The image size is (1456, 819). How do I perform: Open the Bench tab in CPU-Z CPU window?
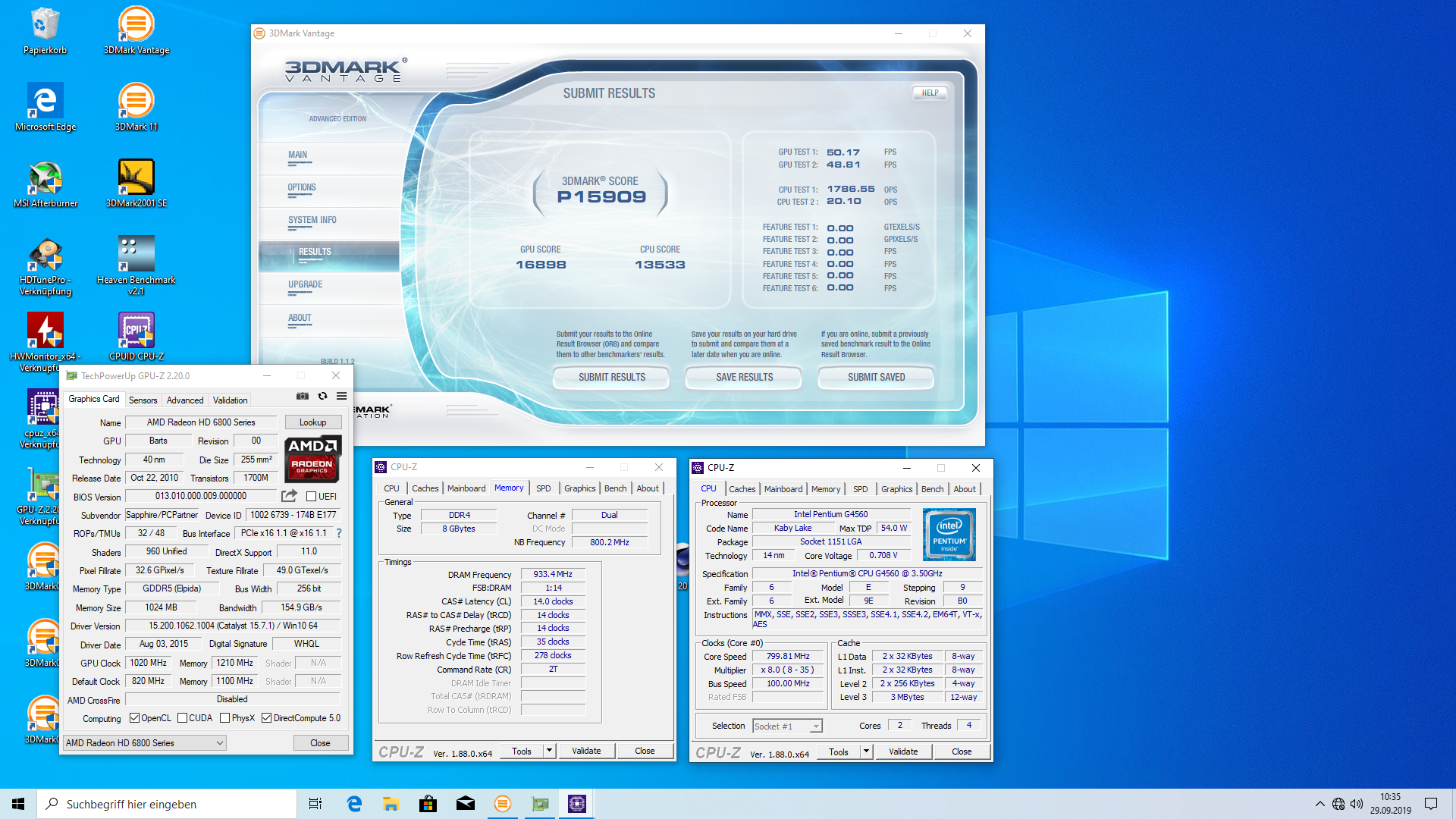(x=932, y=489)
